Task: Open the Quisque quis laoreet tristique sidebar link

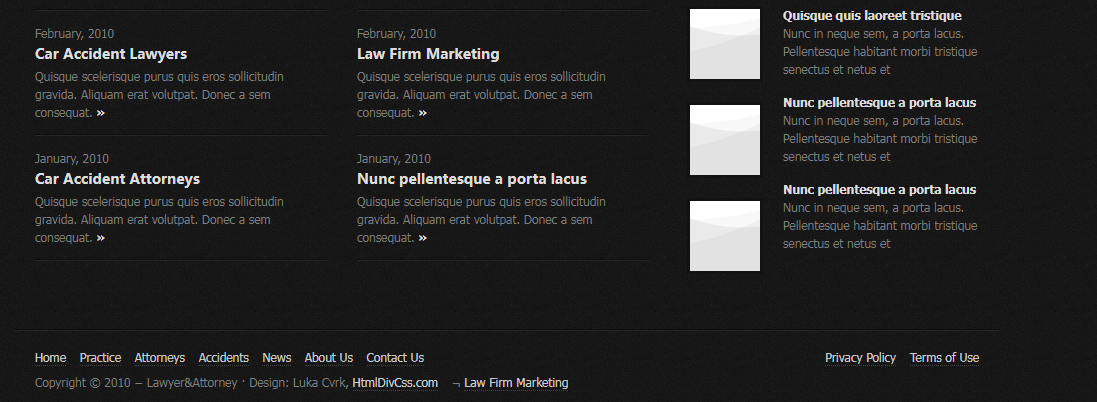Action: [x=872, y=16]
